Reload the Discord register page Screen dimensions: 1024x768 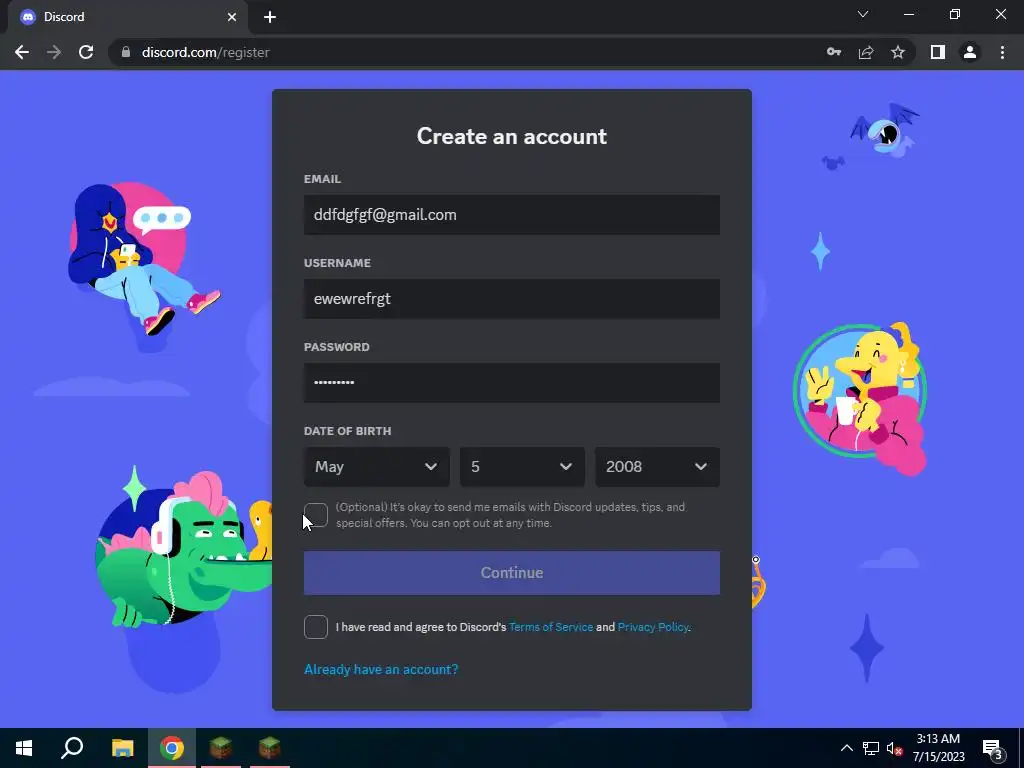pos(86,52)
